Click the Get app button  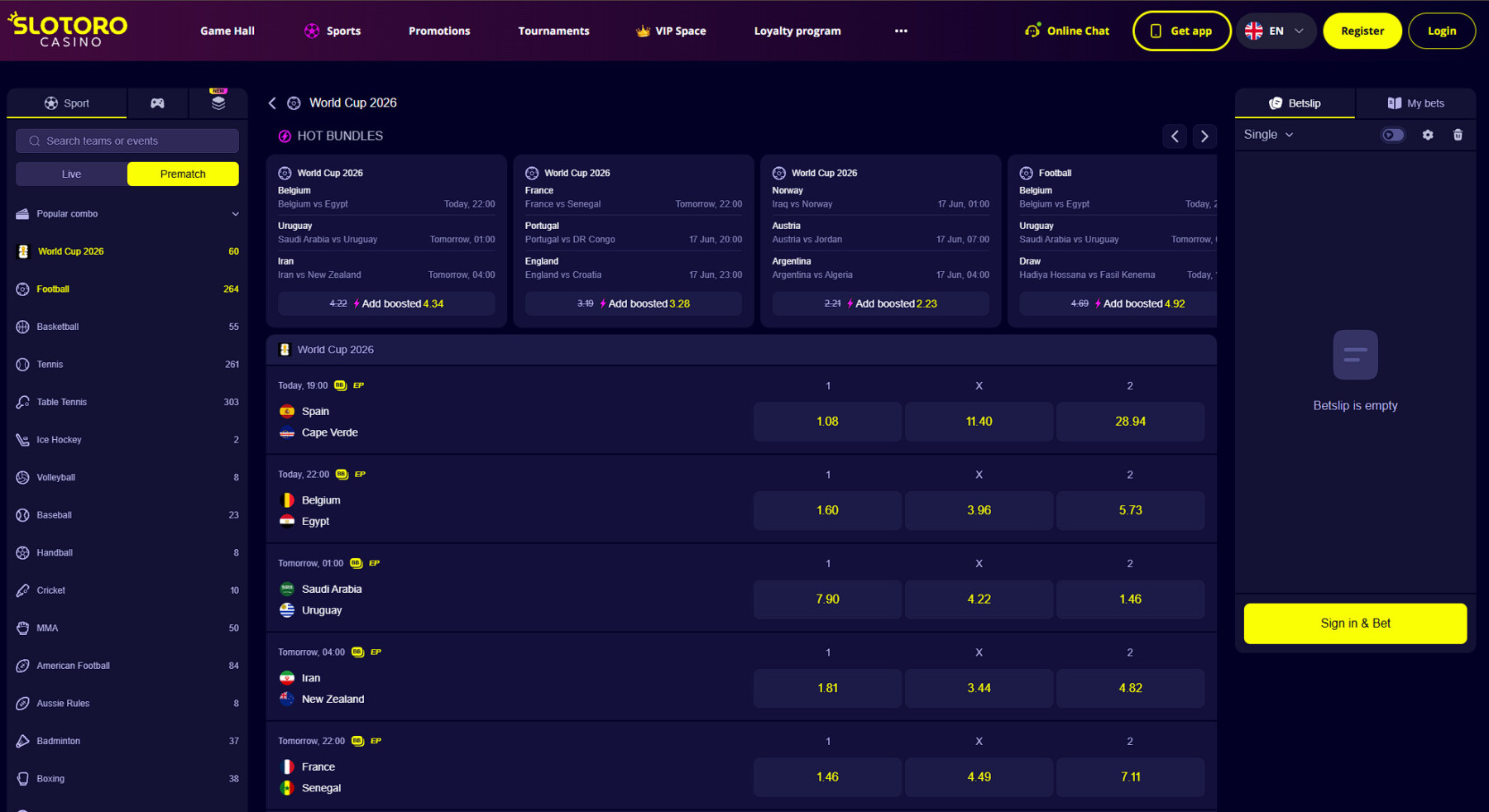(x=1182, y=31)
